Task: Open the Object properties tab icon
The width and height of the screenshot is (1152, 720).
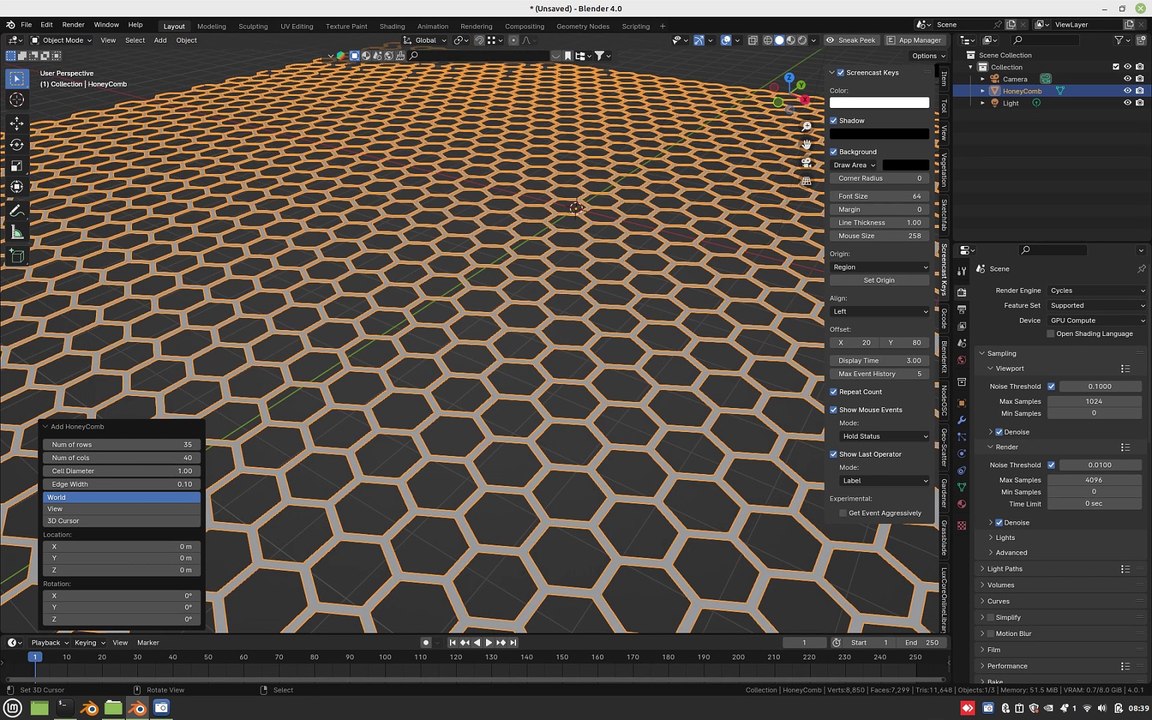Action: click(x=962, y=403)
